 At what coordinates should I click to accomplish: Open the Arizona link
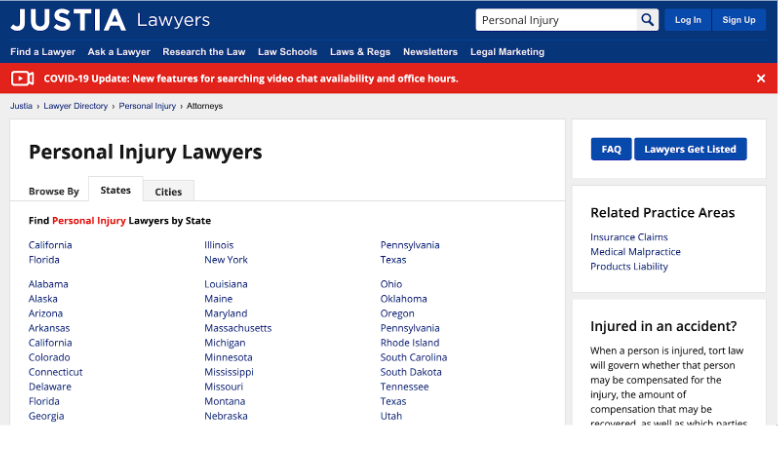(46, 313)
